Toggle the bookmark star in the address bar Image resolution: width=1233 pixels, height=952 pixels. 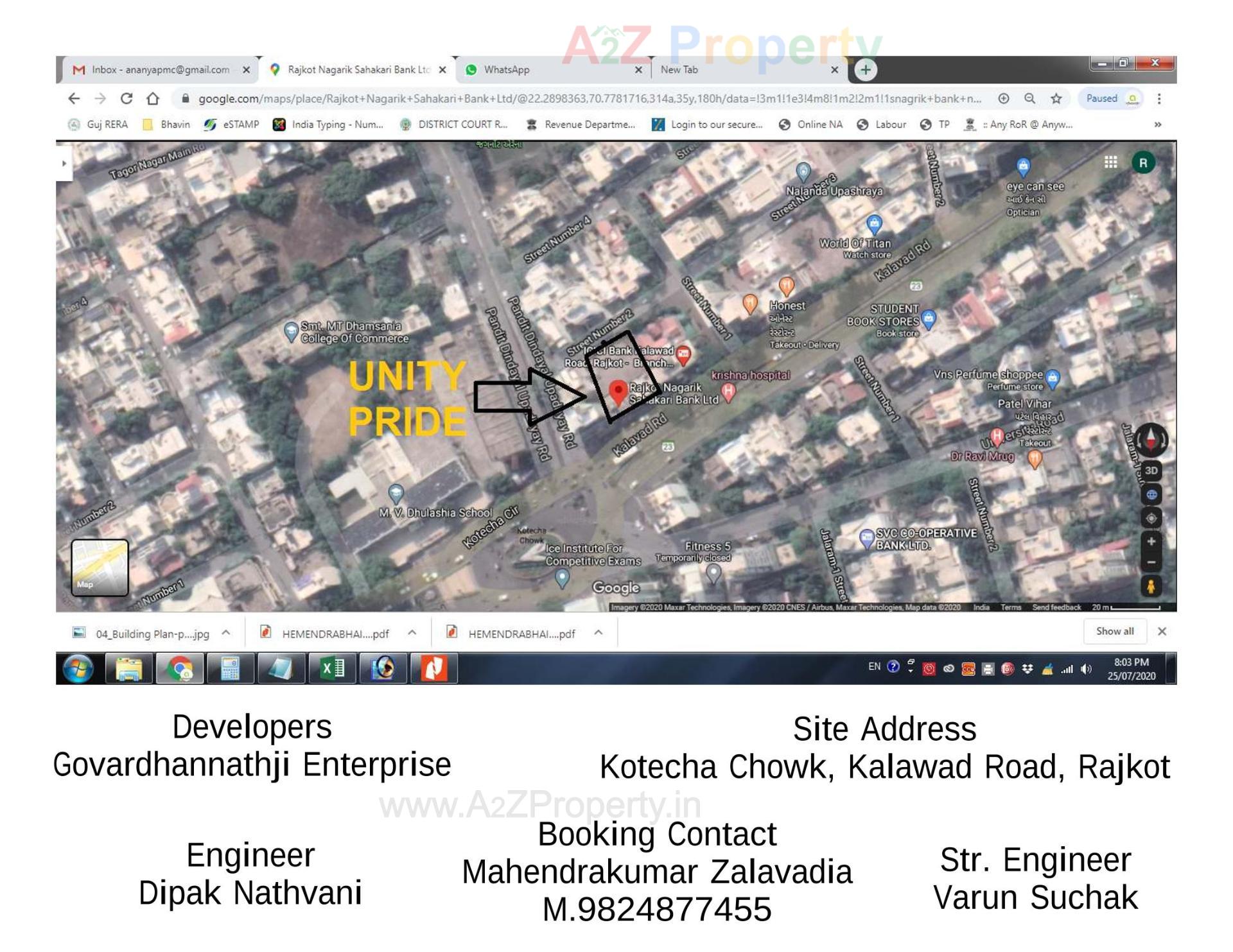(1055, 99)
